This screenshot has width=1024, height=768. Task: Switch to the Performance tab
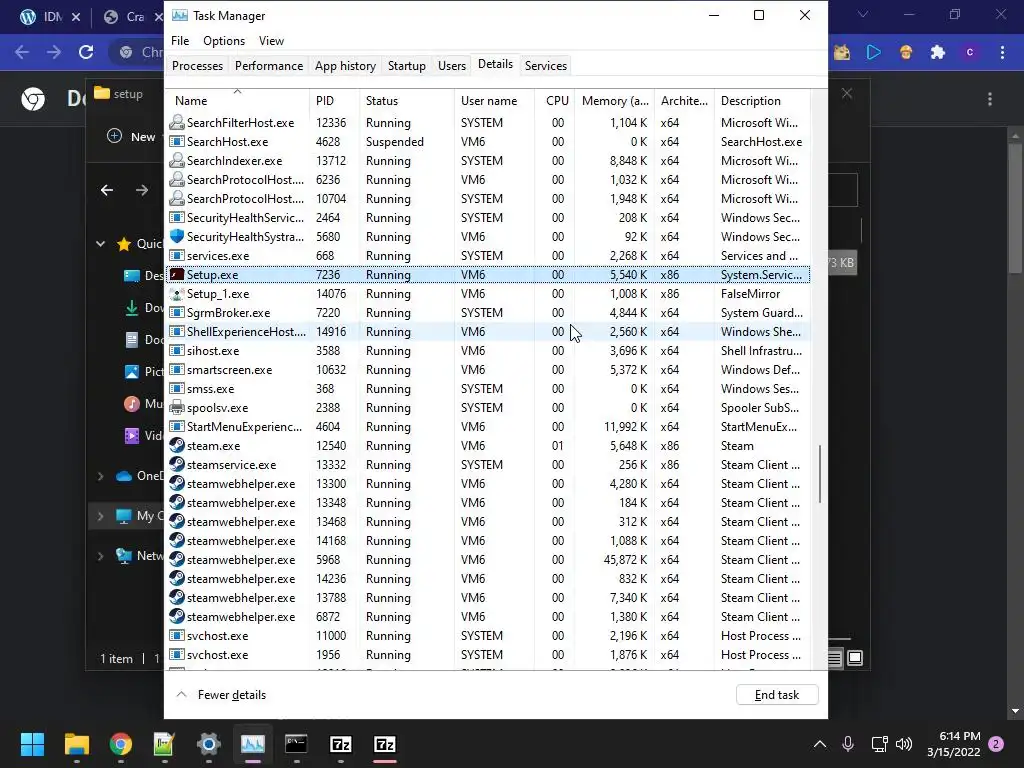point(269,65)
